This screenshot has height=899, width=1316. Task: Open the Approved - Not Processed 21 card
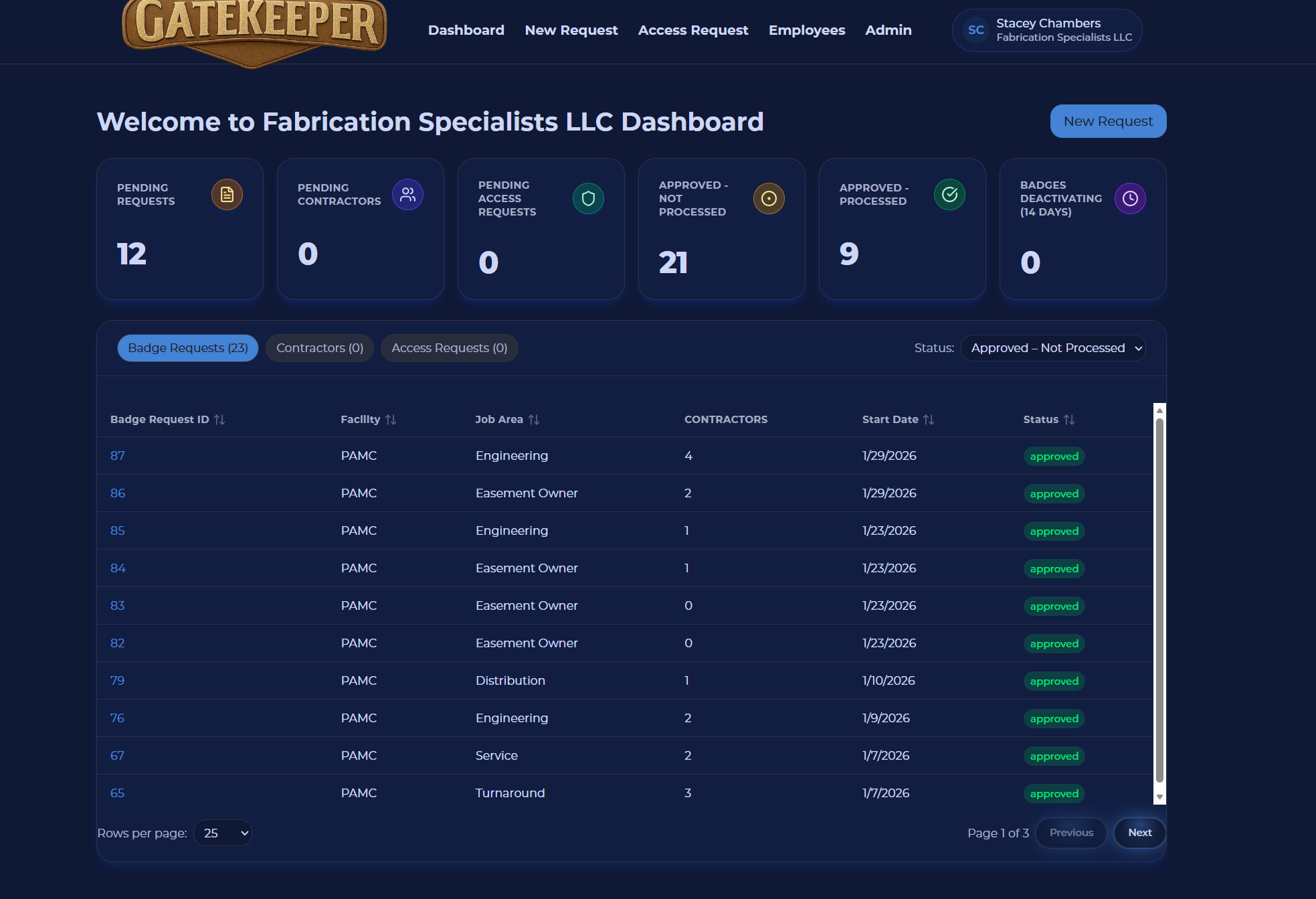[722, 229]
